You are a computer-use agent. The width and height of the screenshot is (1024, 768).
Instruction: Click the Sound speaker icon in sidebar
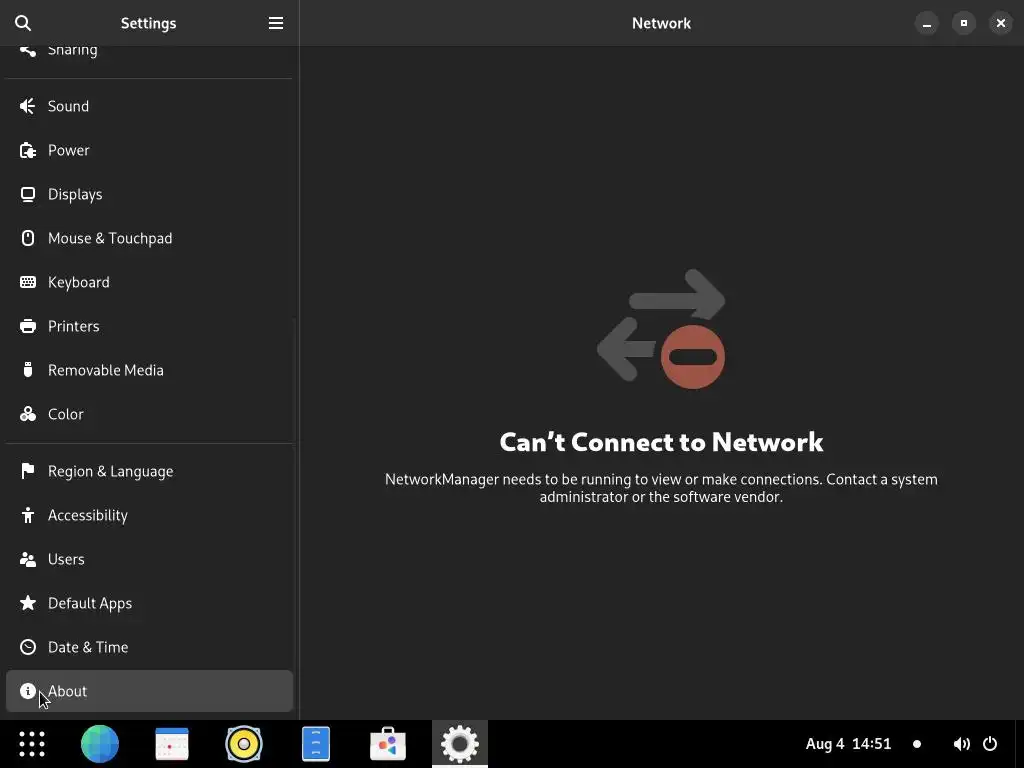(x=27, y=106)
